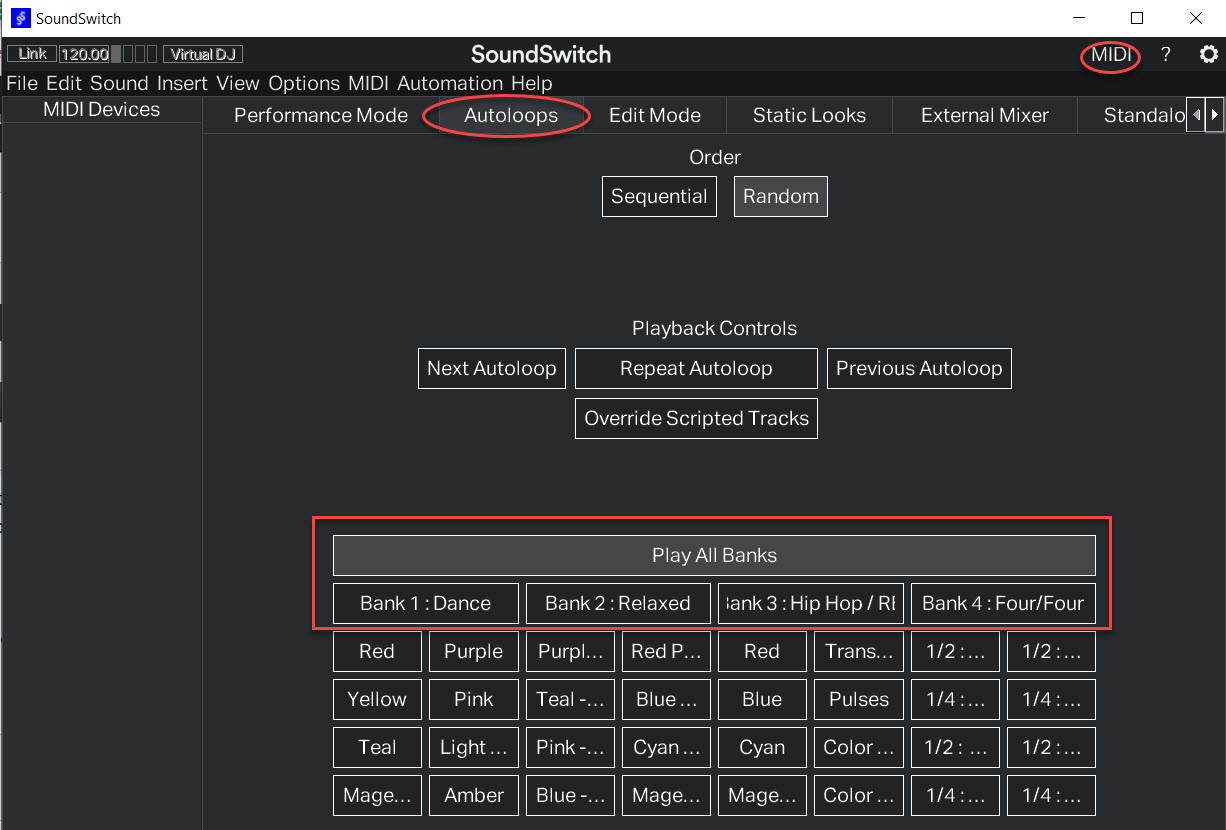This screenshot has height=830, width=1226.
Task: Trigger the truncated 'Pink -…' autoloop
Action: [x=570, y=747]
